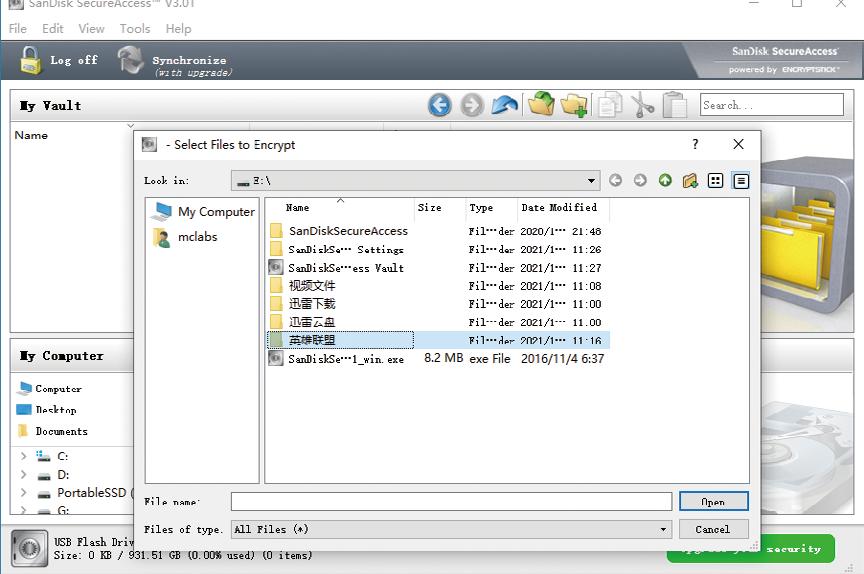Open the Files of type dropdown
Screen dimensions: 864x574
point(663,529)
